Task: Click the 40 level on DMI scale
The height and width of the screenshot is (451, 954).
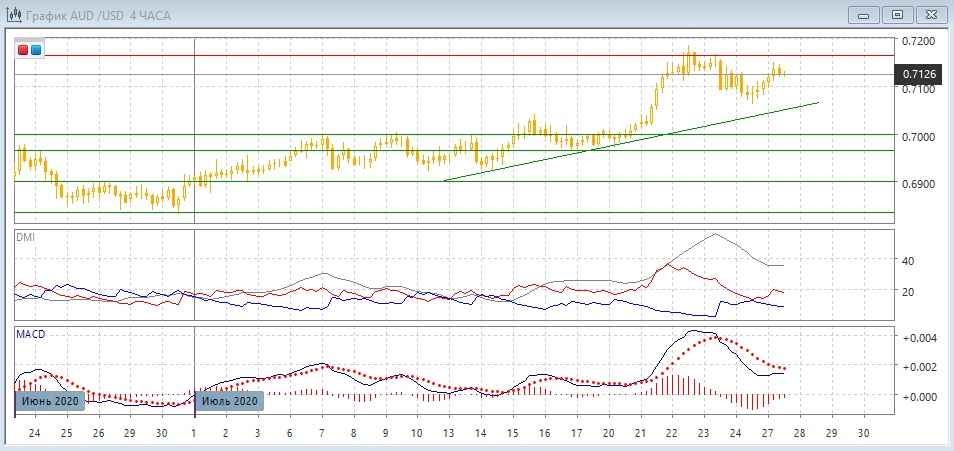Action: (x=908, y=261)
